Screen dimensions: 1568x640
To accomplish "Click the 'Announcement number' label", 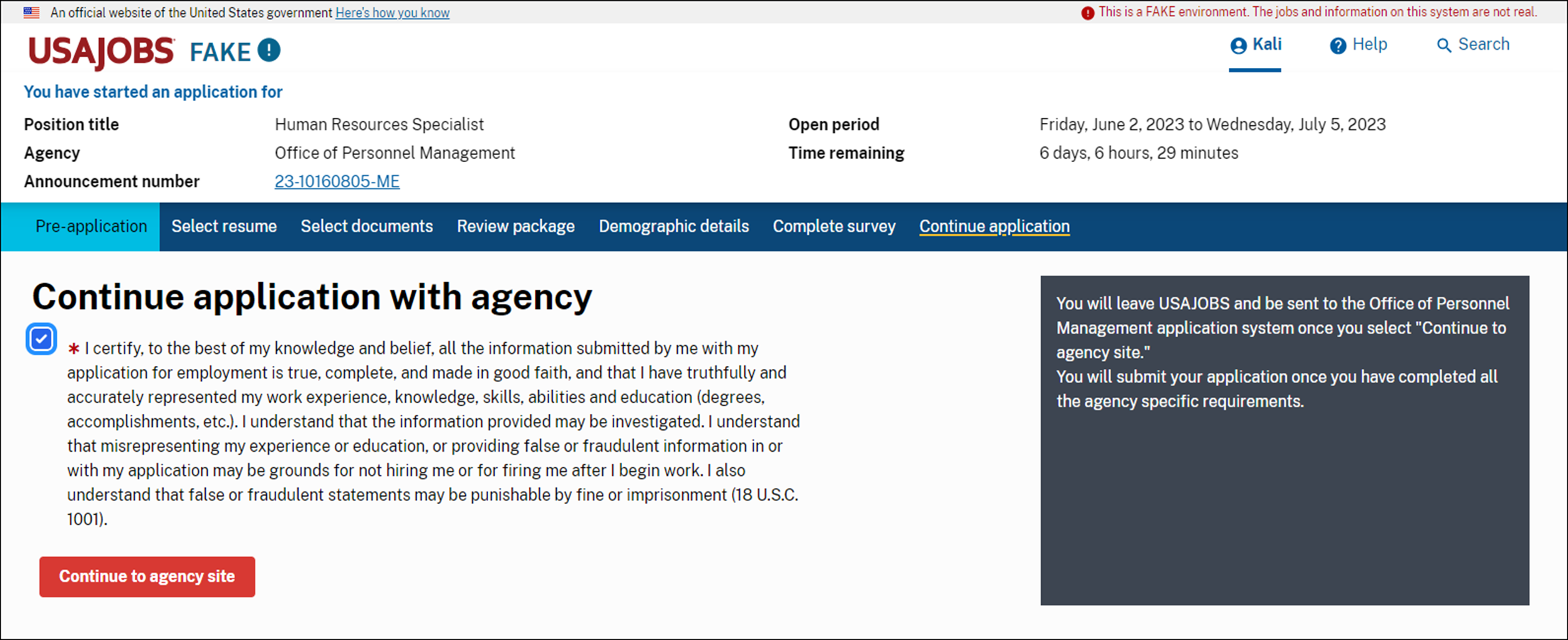I will click(112, 181).
